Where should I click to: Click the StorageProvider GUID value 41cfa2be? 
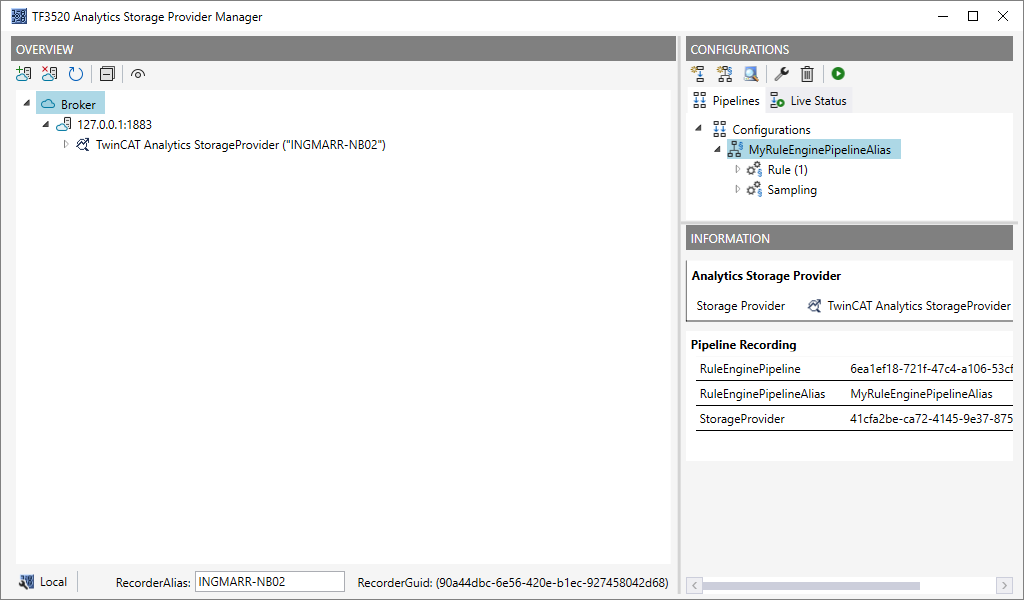(x=931, y=419)
